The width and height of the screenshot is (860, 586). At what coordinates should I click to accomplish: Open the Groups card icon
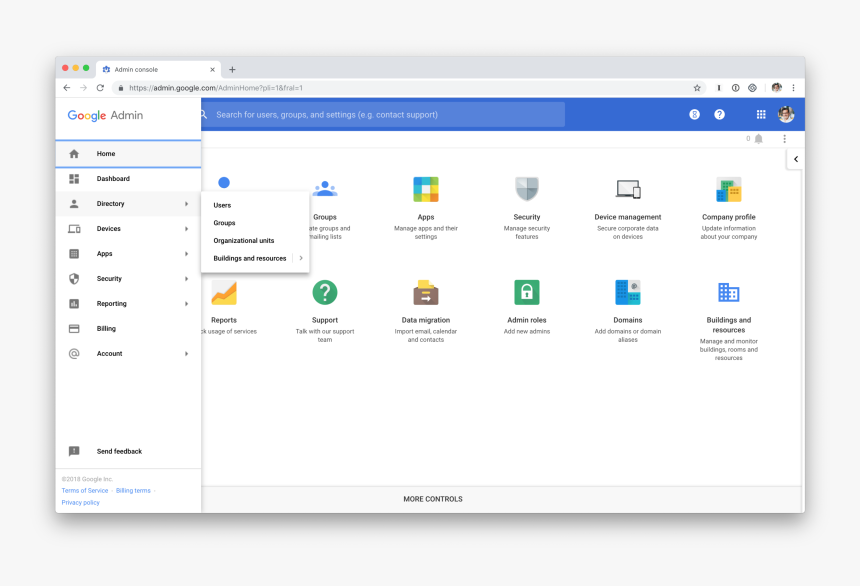(x=325, y=189)
